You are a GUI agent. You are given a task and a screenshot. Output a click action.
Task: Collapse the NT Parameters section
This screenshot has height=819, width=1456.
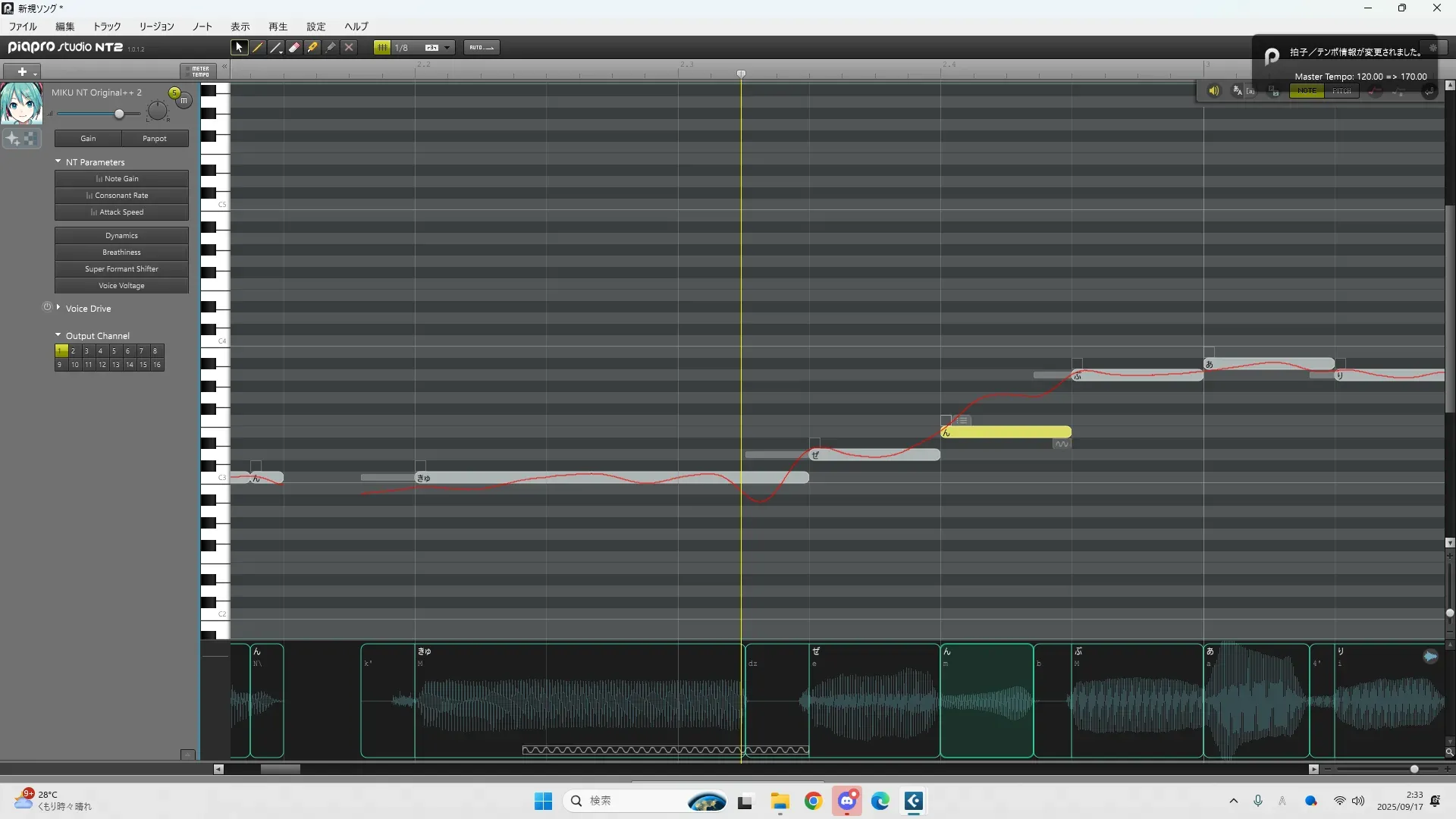58,162
